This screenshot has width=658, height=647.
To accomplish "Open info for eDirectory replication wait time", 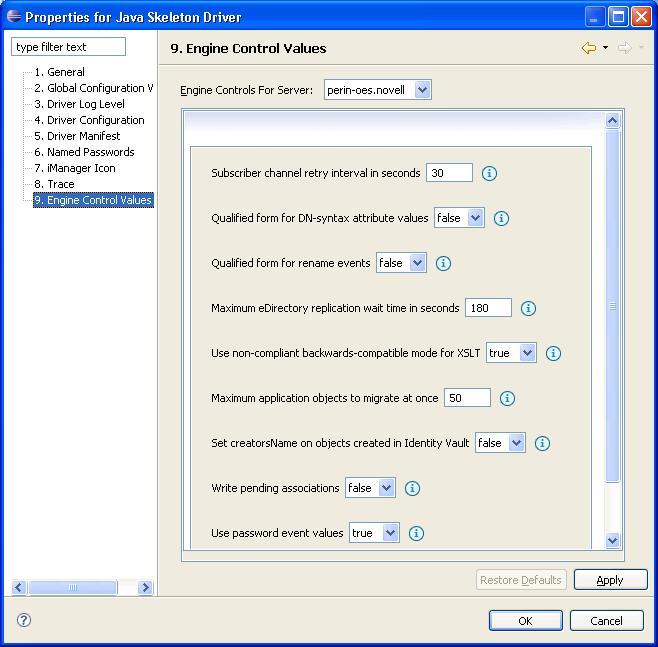I will click(528, 308).
